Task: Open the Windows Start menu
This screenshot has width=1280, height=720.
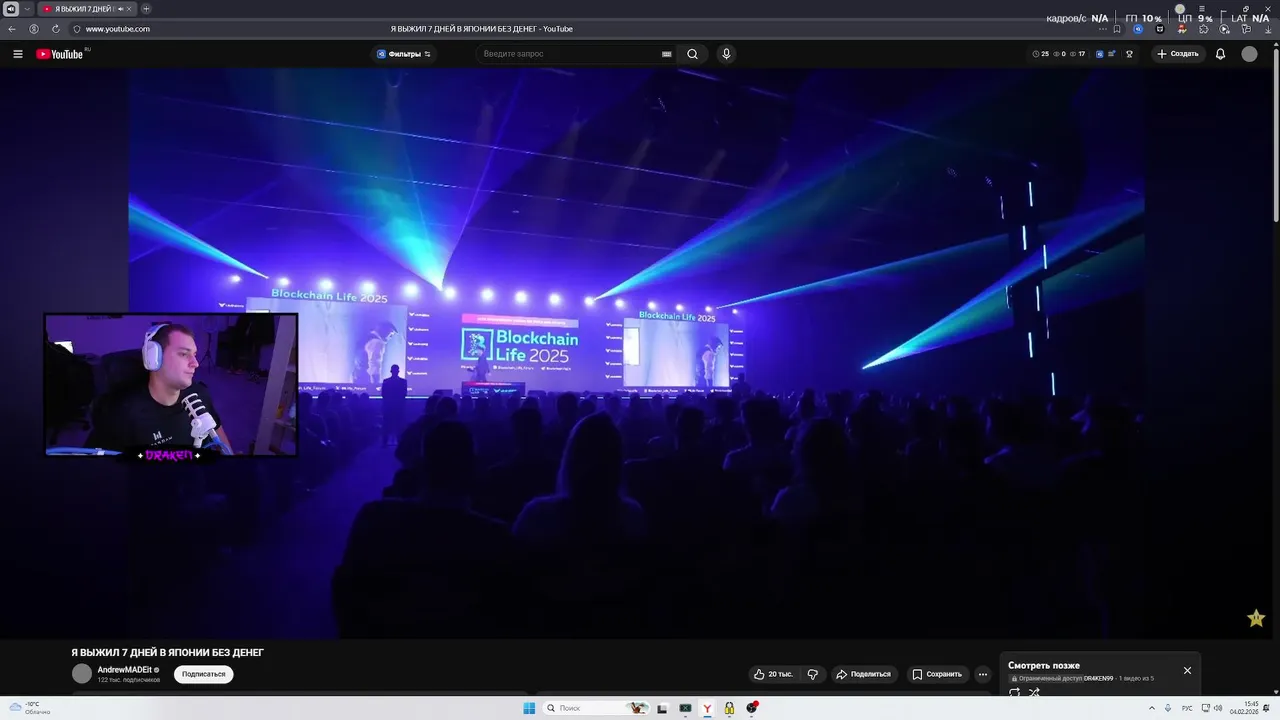Action: [529, 708]
